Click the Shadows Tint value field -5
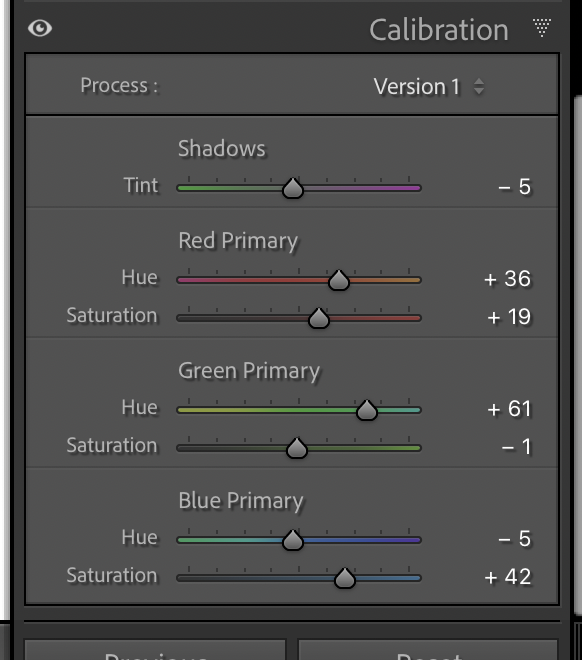The image size is (582, 660). pos(515,186)
